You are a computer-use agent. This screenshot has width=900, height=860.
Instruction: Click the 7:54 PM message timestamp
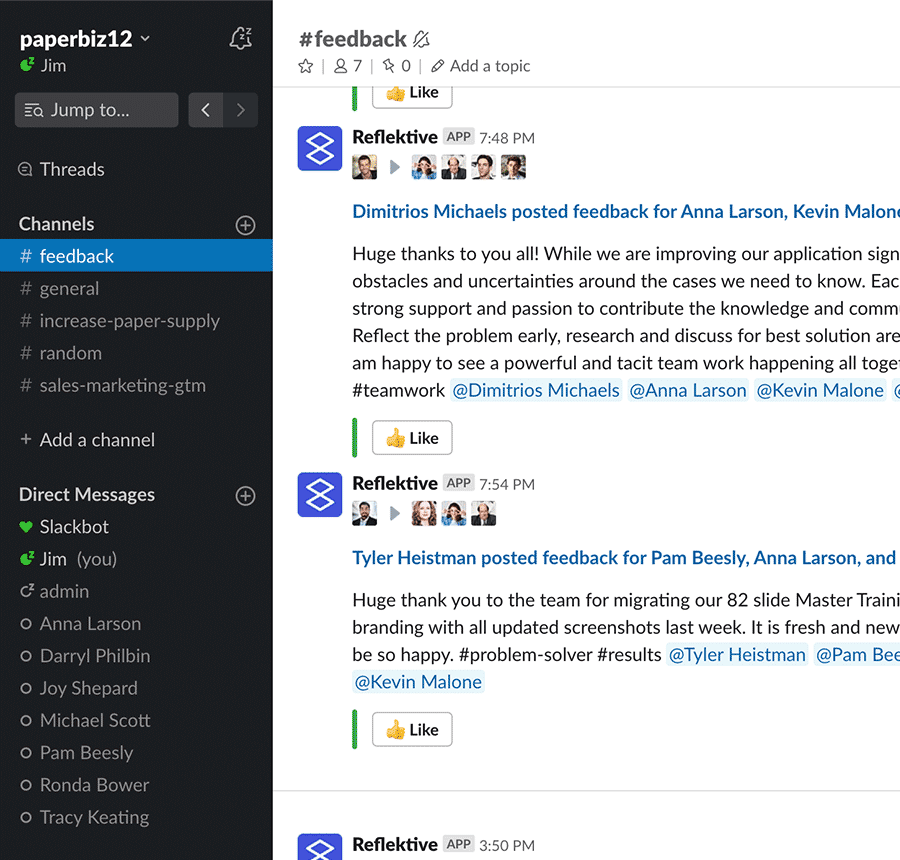click(507, 485)
